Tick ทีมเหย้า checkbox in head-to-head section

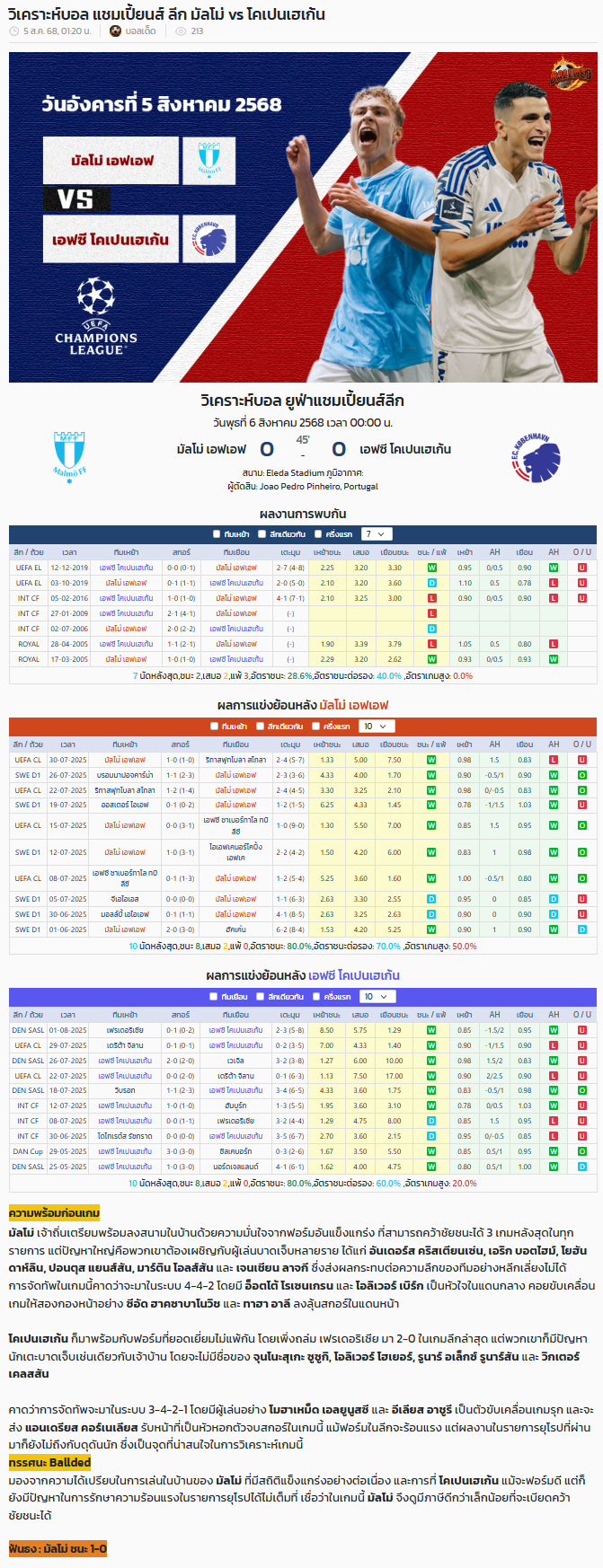[x=217, y=534]
